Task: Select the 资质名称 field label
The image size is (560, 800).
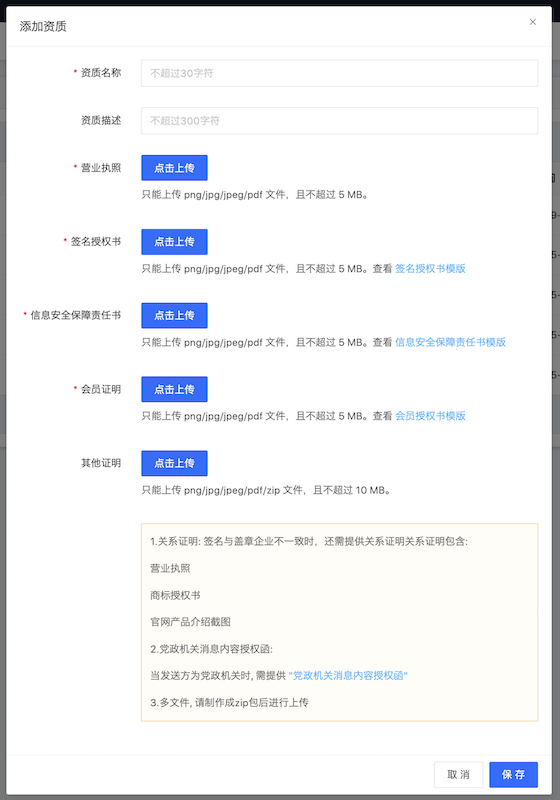Action: pos(101,73)
